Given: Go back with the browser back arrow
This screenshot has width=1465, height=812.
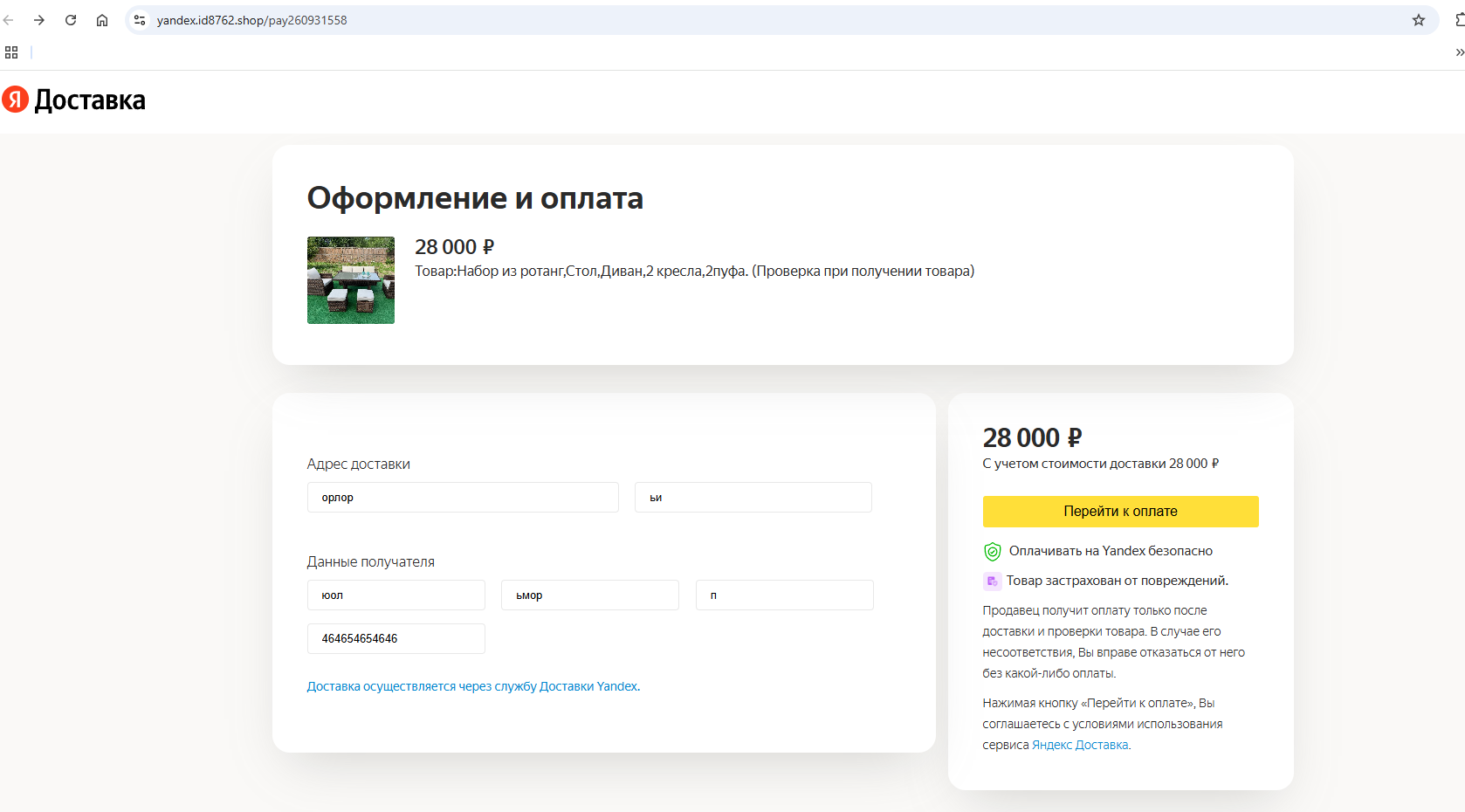Looking at the screenshot, I should (x=9, y=20).
